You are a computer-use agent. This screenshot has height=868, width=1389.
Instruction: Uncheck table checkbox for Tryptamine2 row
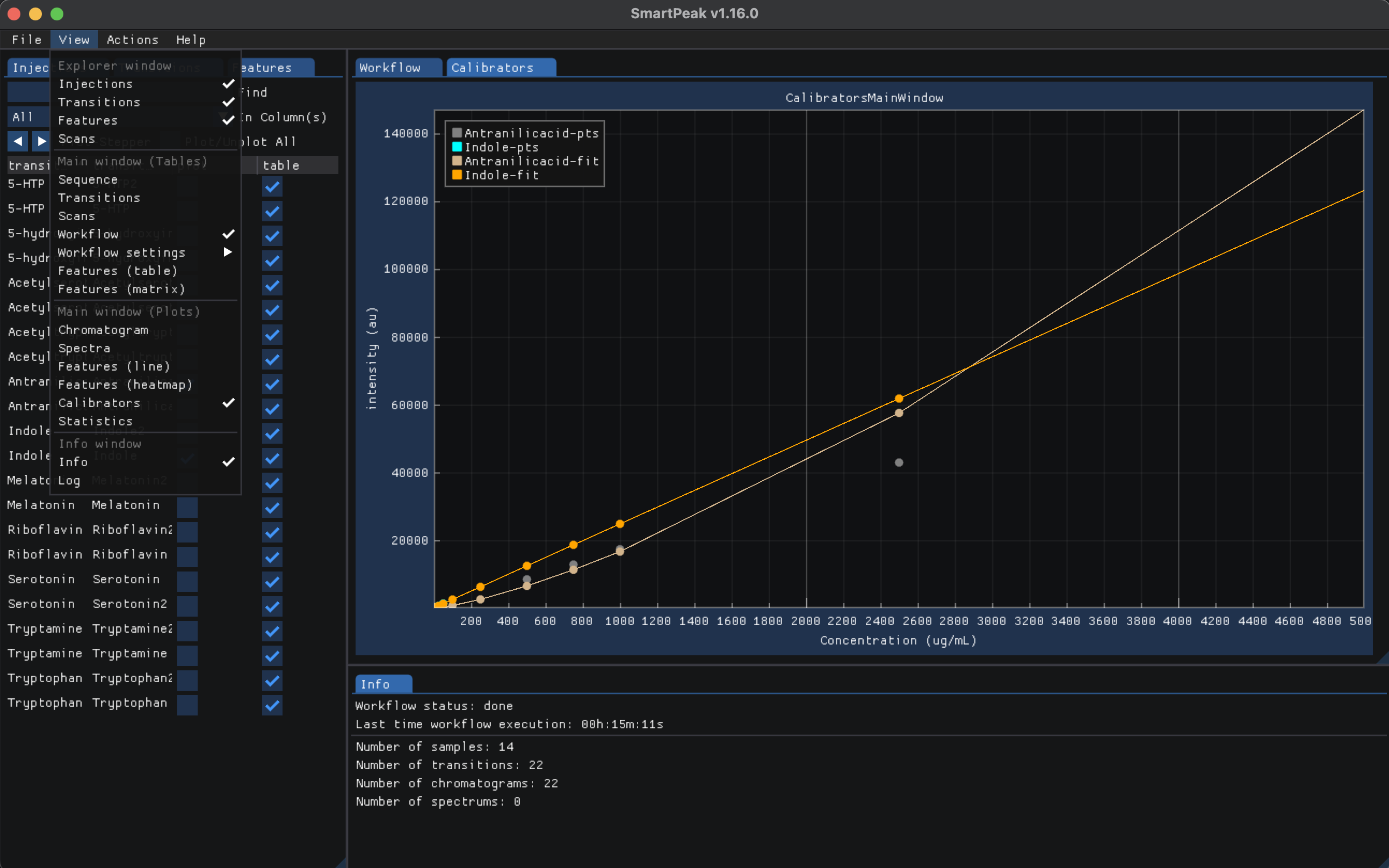pos(272,632)
